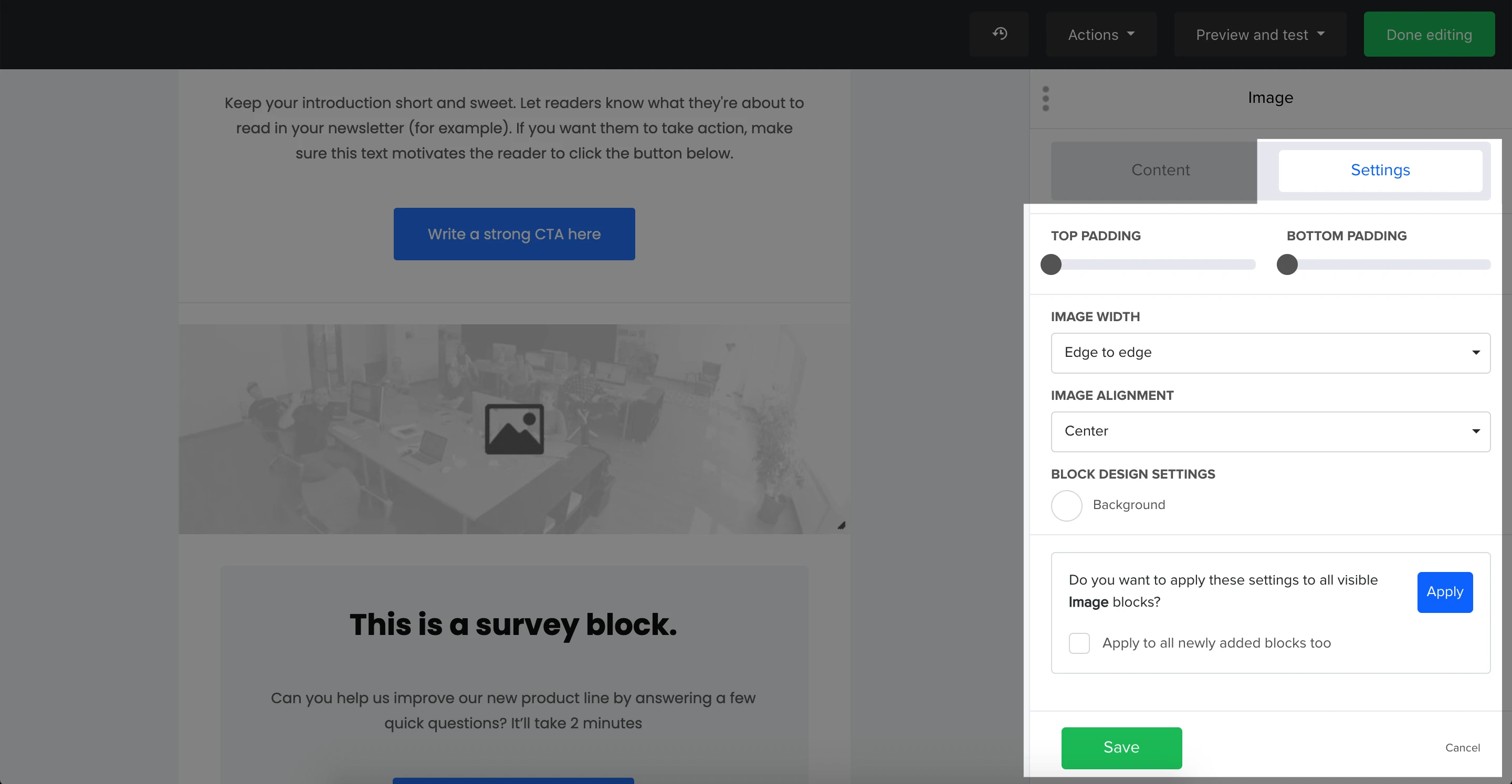The height and width of the screenshot is (784, 1512).
Task: Click the Top Padding slider handle
Action: tap(1051, 264)
